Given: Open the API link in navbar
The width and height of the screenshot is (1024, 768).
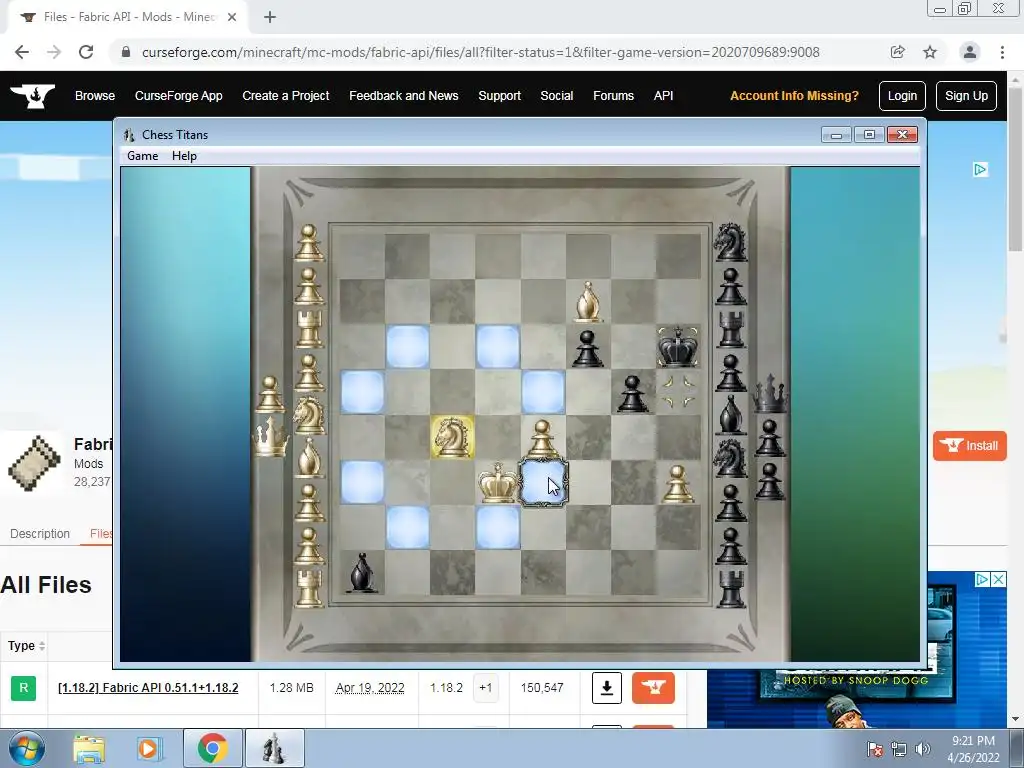Looking at the screenshot, I should [663, 95].
